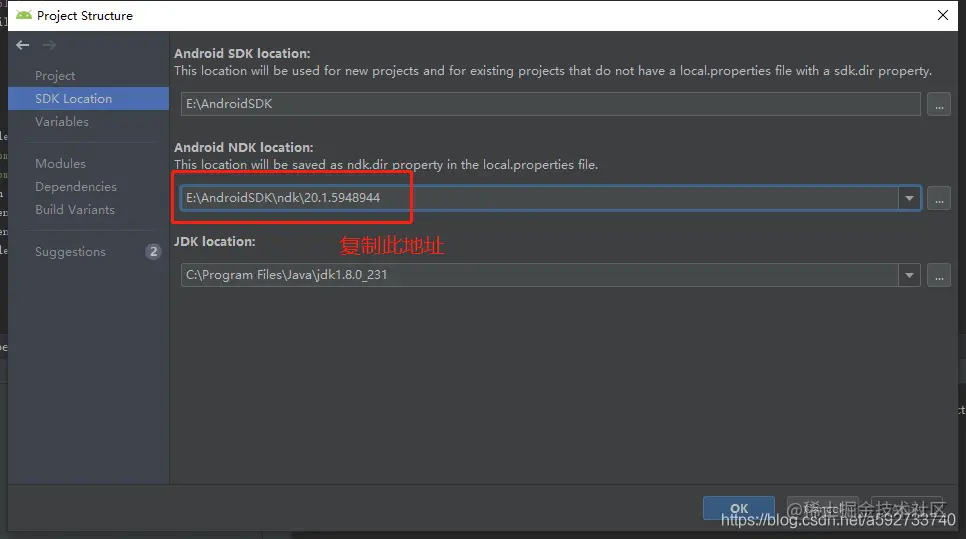
Task: Open Build Variants section in sidebar
Action: click(75, 210)
